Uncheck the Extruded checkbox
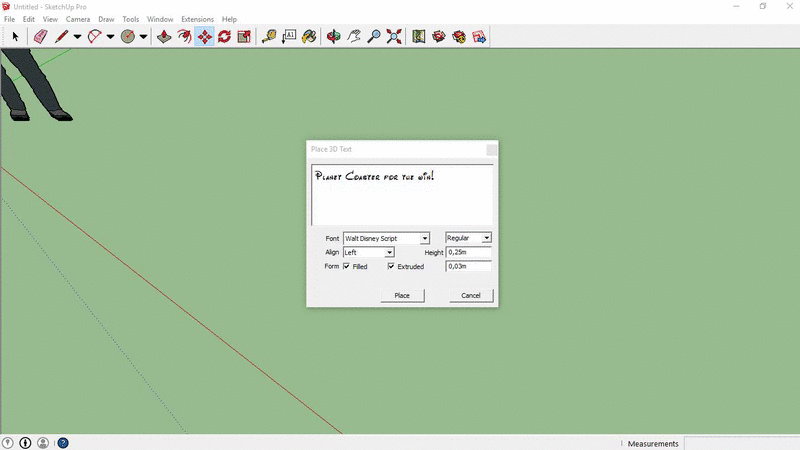This screenshot has width=800, height=450. coord(391,266)
